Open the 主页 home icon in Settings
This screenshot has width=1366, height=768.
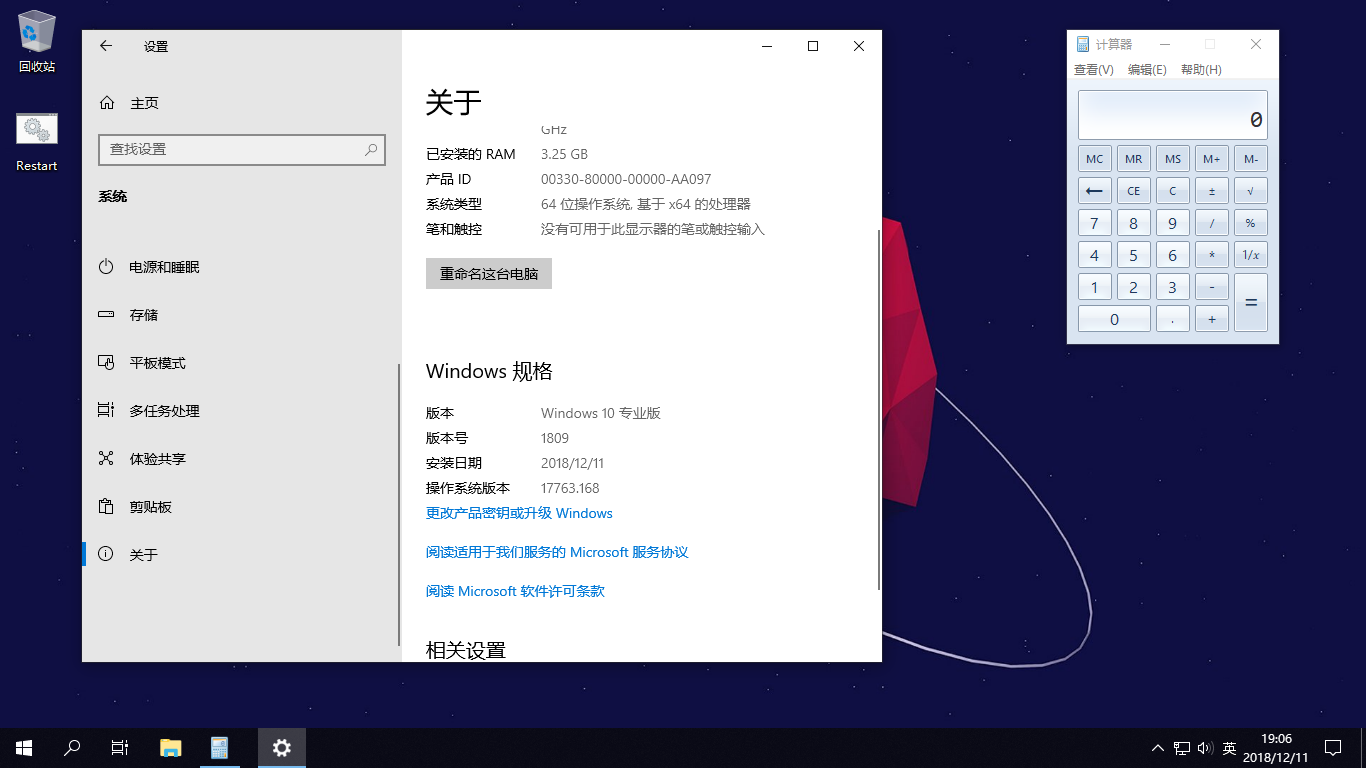point(107,103)
